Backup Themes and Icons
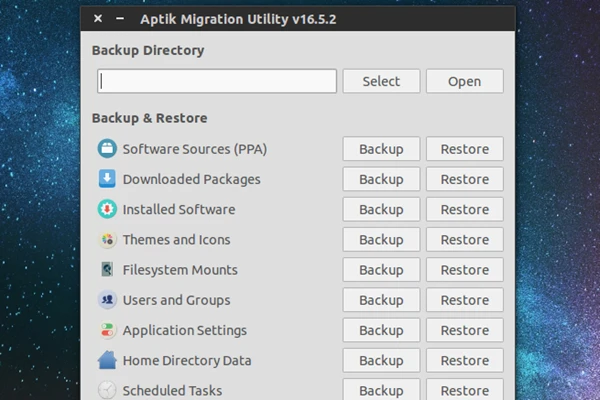 click(x=381, y=240)
